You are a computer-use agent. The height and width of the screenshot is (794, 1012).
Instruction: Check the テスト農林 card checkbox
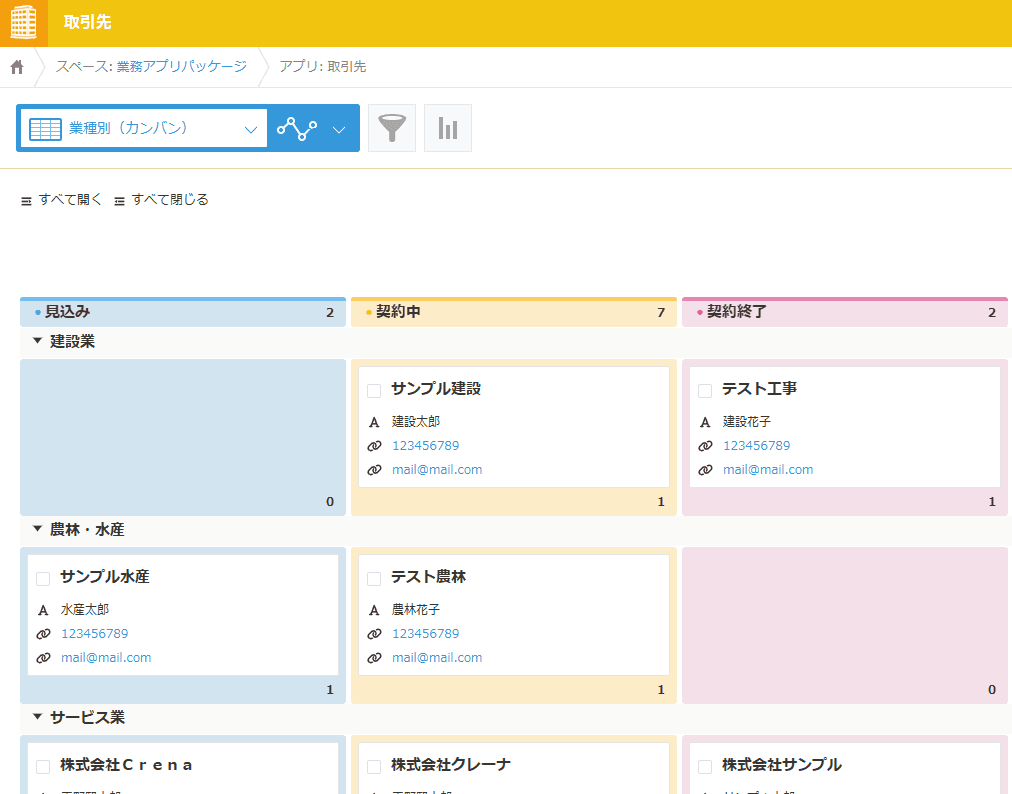pyautogui.click(x=374, y=578)
